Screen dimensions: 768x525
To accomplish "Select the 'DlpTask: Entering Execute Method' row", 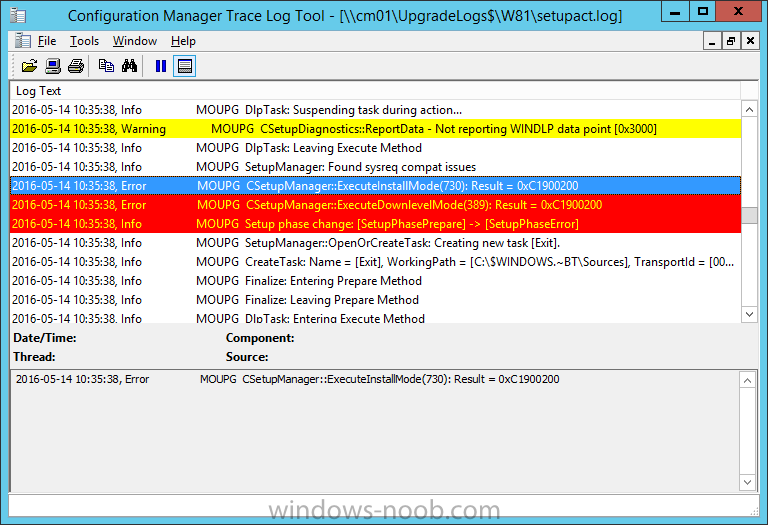I will click(x=375, y=317).
